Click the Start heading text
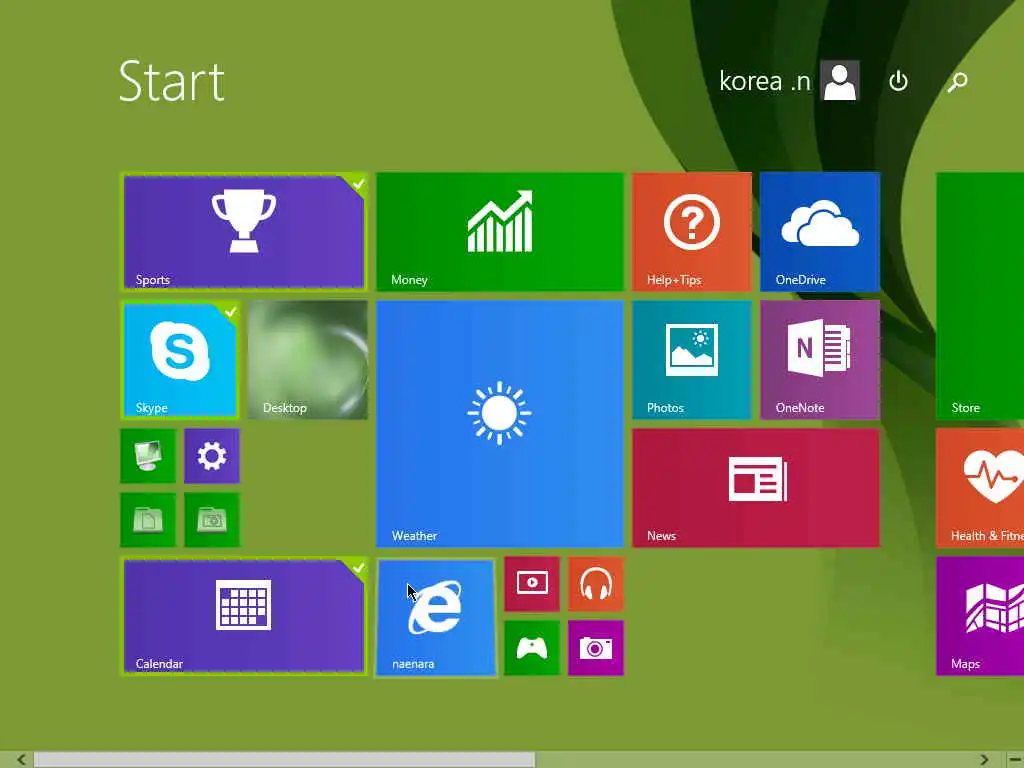This screenshot has width=1024, height=768. (172, 82)
